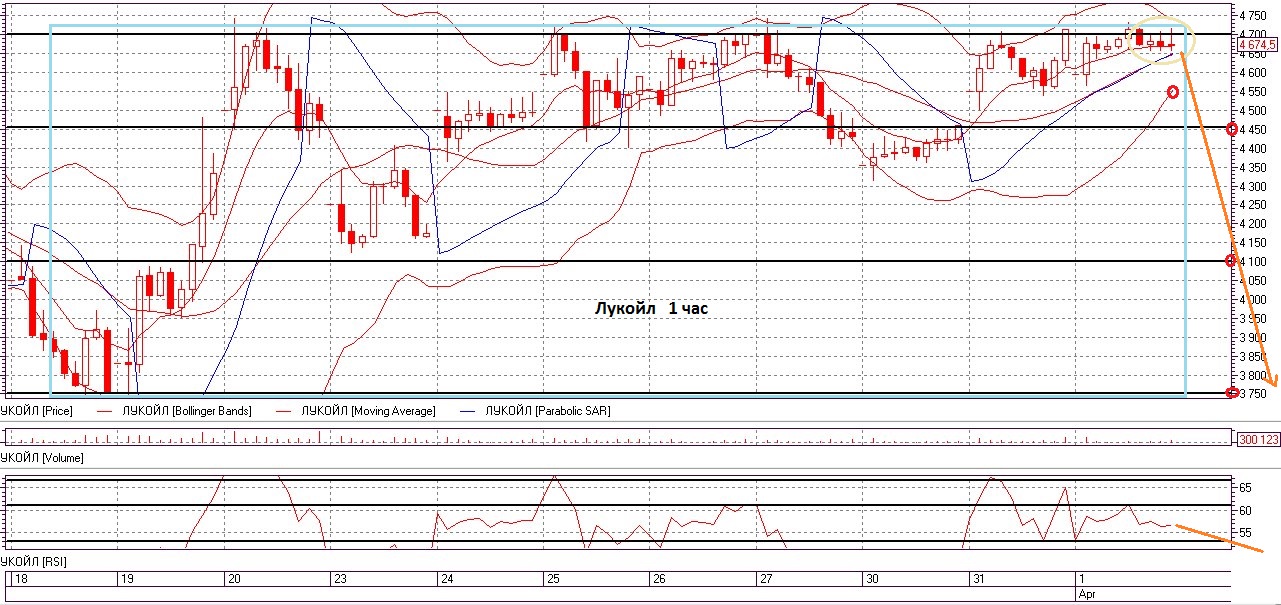Click the ЛУКОЙЛ [Moving Average] legend label
1281x605 pixels.
tap(368, 411)
